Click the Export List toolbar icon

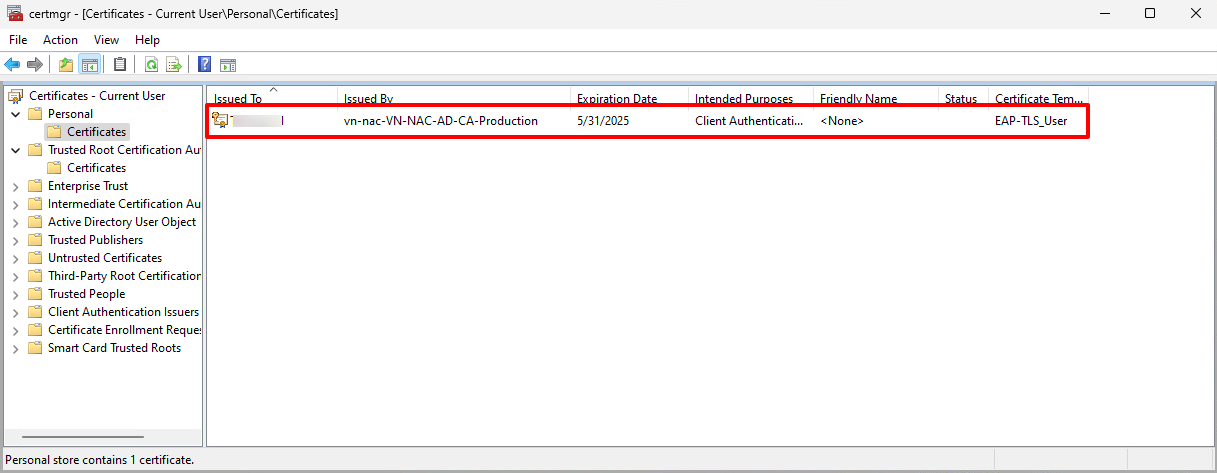[x=173, y=65]
